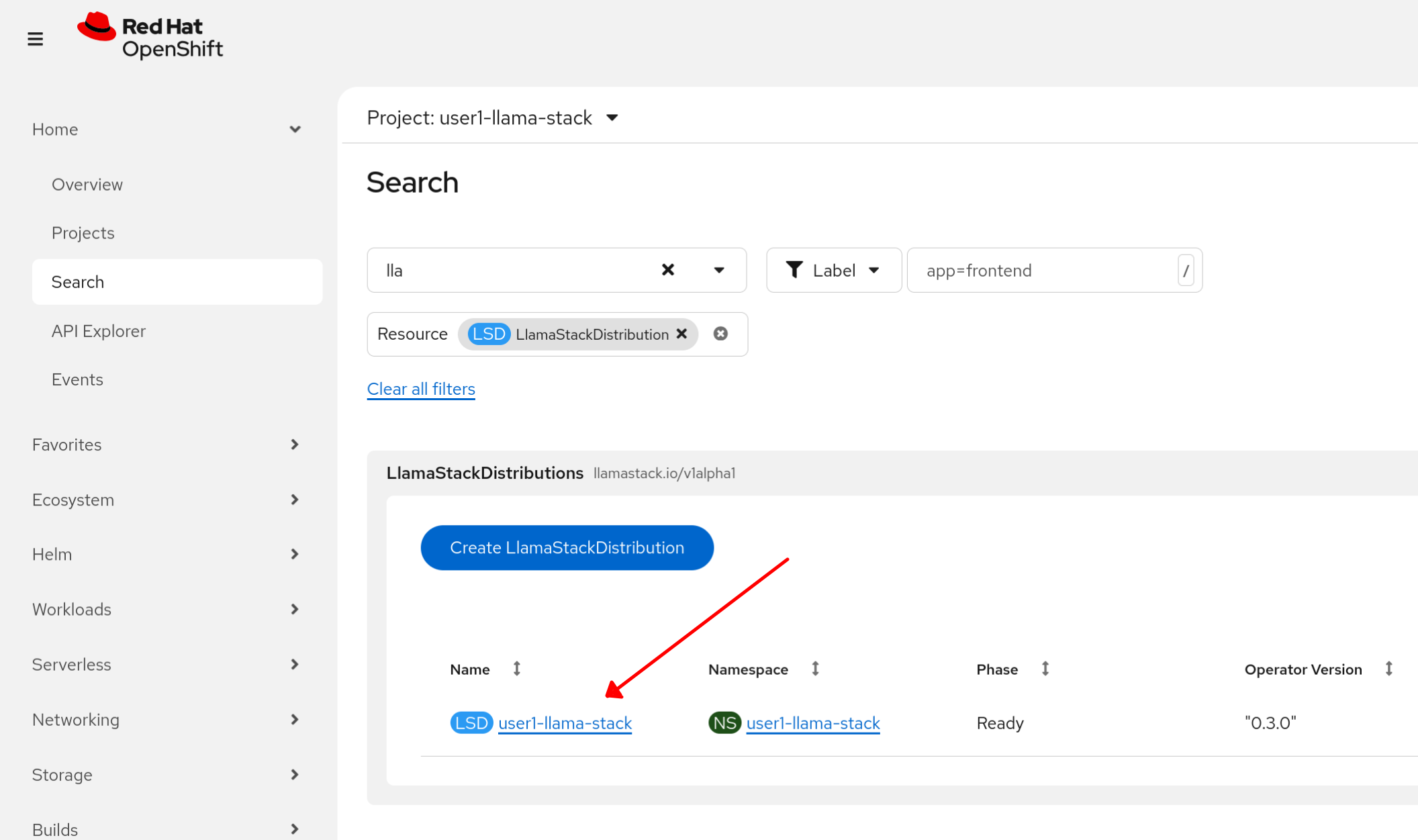Click the Red Hat OpenShift logo
1418x840 pixels.
[150, 37]
